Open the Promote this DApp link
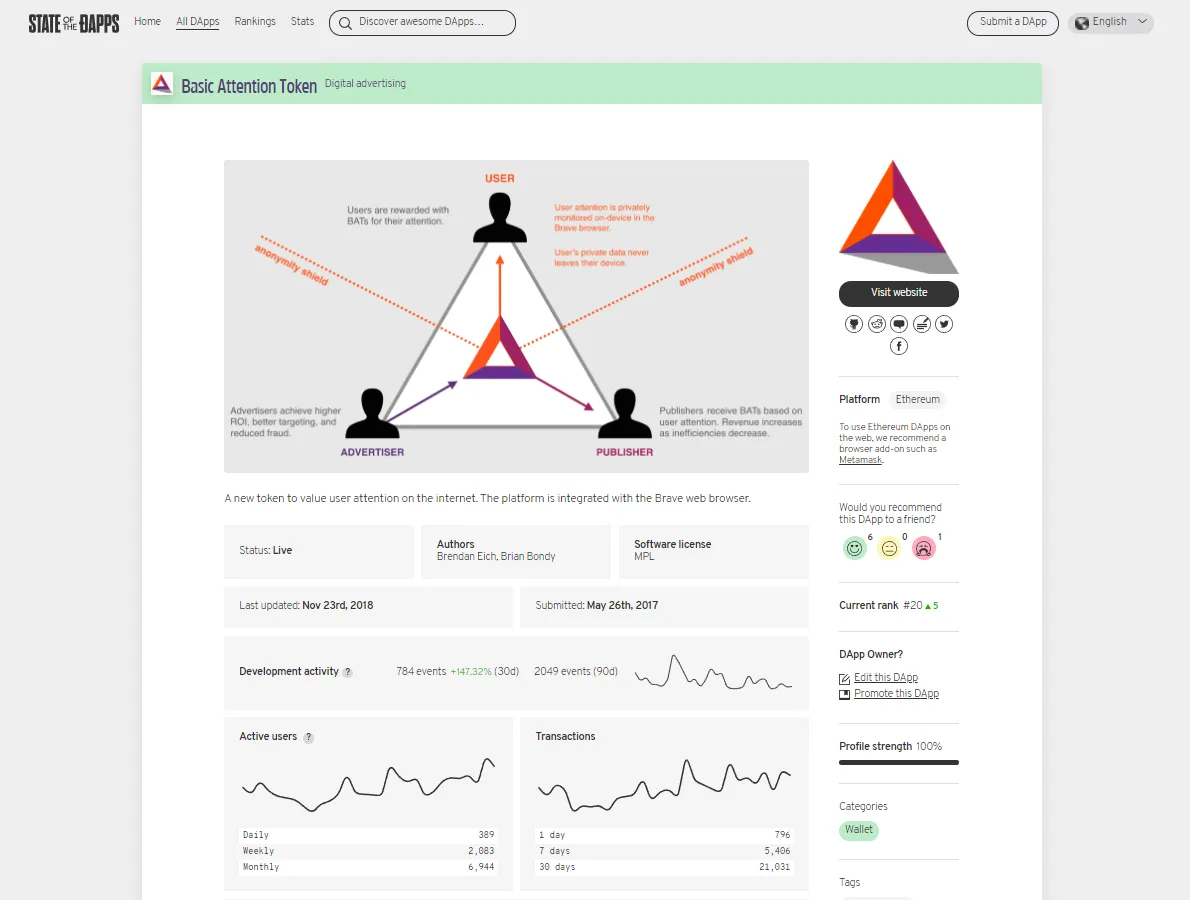1190x900 pixels. [x=896, y=694]
